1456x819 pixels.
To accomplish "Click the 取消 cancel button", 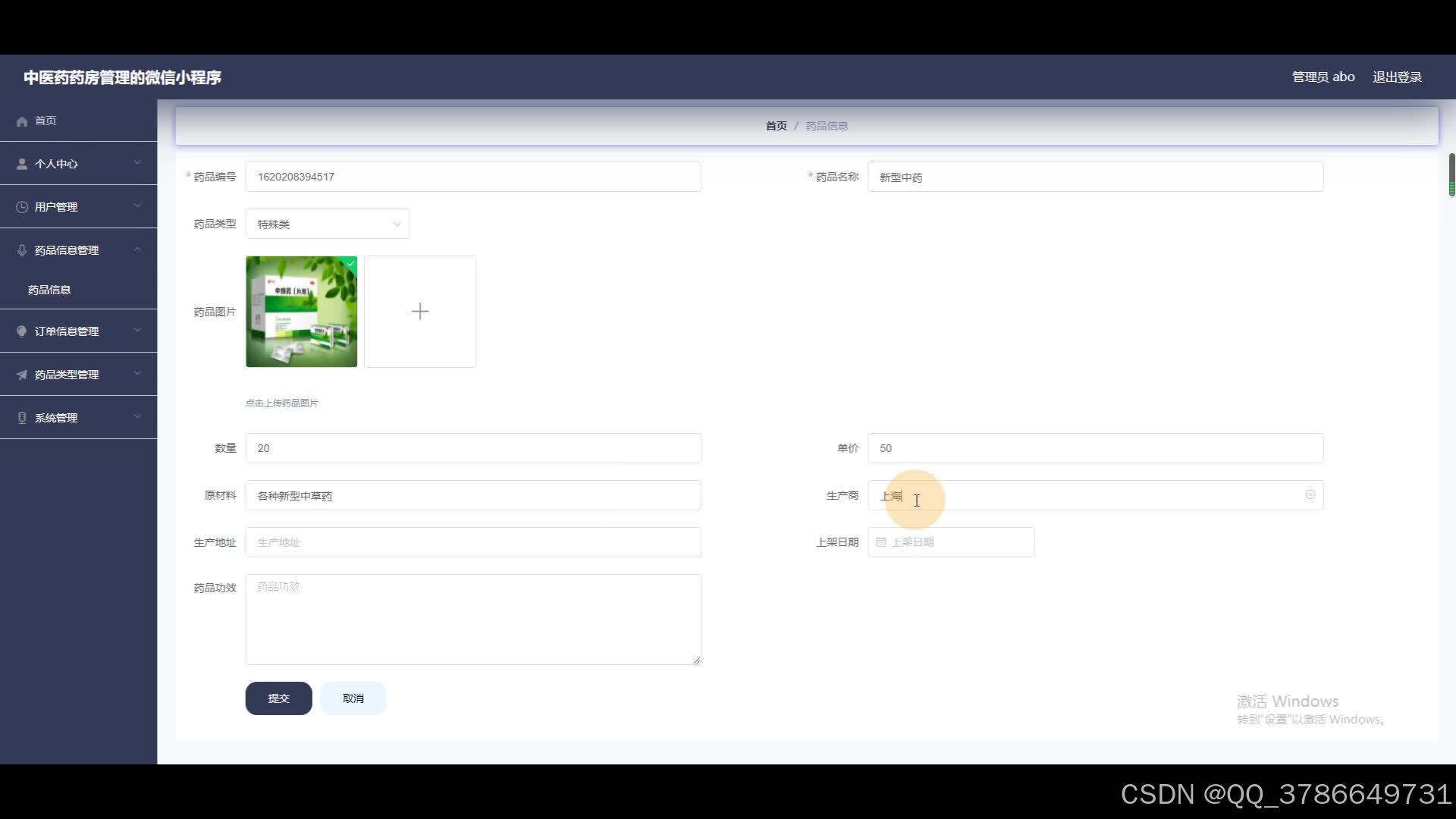I will pyautogui.click(x=353, y=698).
